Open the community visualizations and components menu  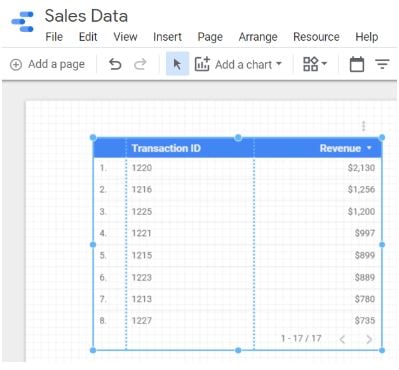[x=315, y=64]
